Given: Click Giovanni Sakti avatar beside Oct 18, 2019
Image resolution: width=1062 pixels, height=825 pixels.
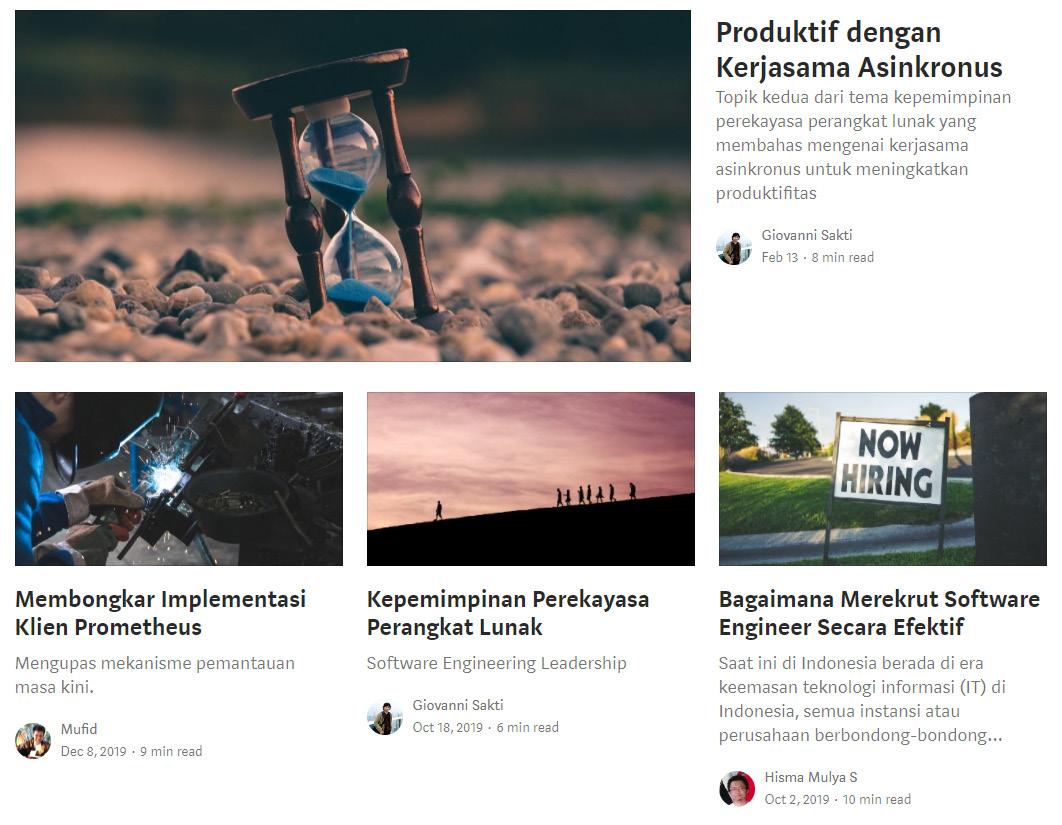Looking at the screenshot, I should (x=385, y=717).
